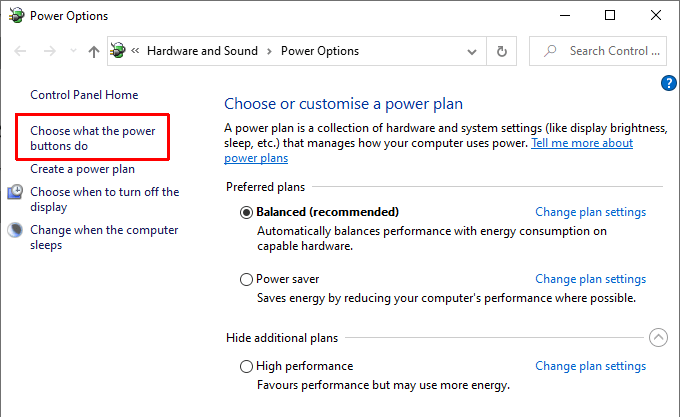
Task: Change plan settings for Power saver
Action: point(590,279)
